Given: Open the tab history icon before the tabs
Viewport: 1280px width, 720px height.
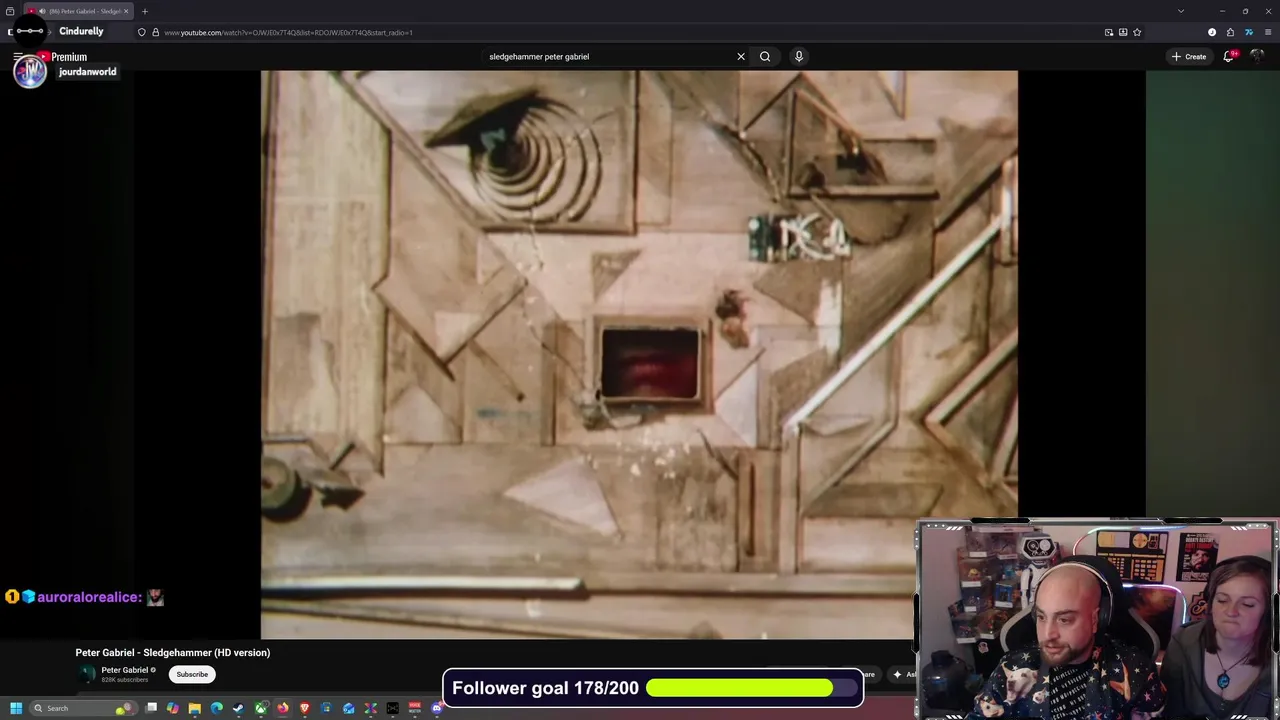Looking at the screenshot, I should 10,11.
